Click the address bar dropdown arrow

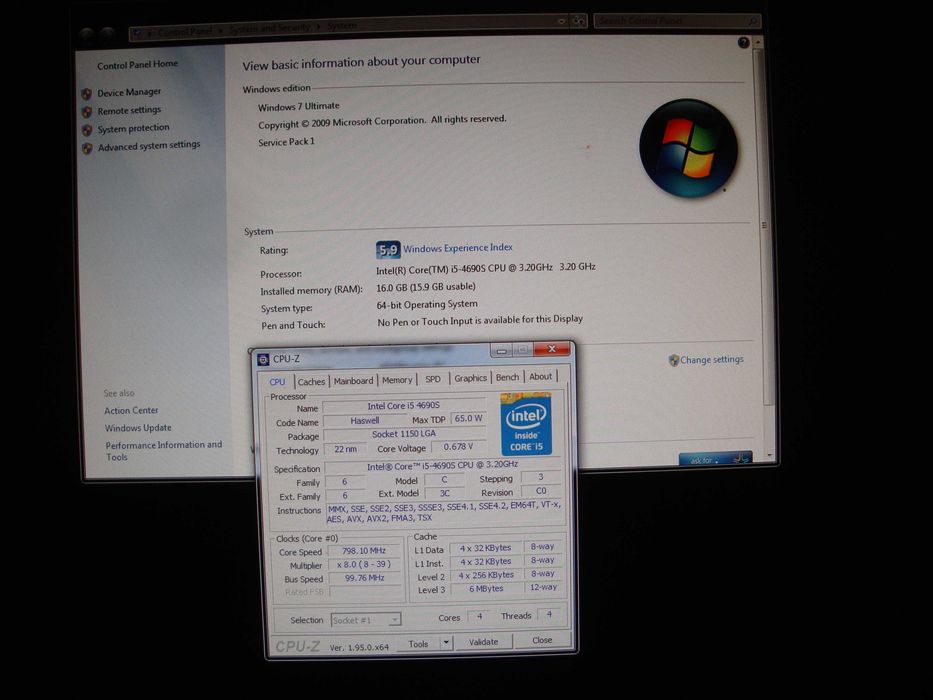561,21
